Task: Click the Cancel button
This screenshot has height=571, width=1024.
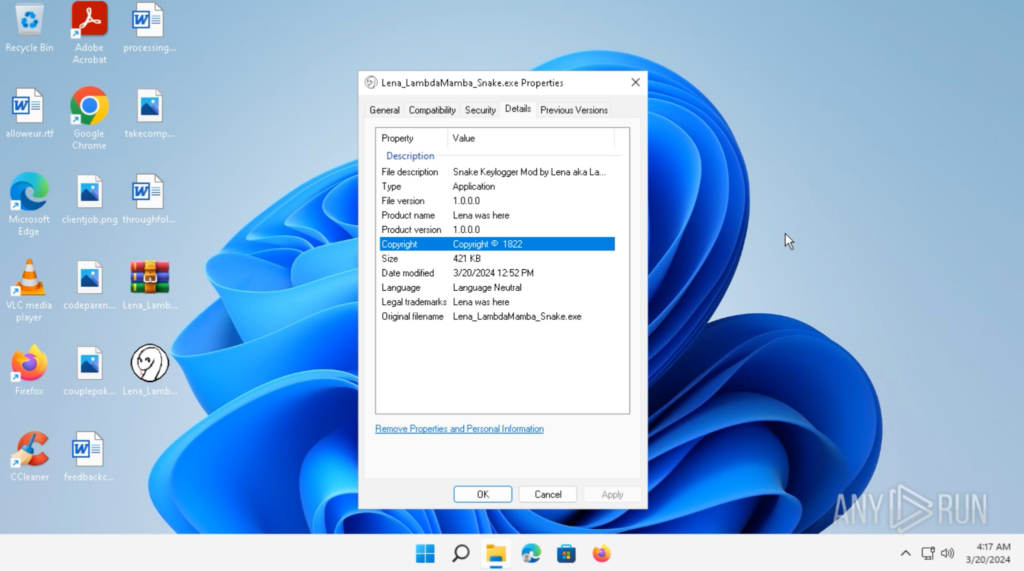Action: (548, 494)
